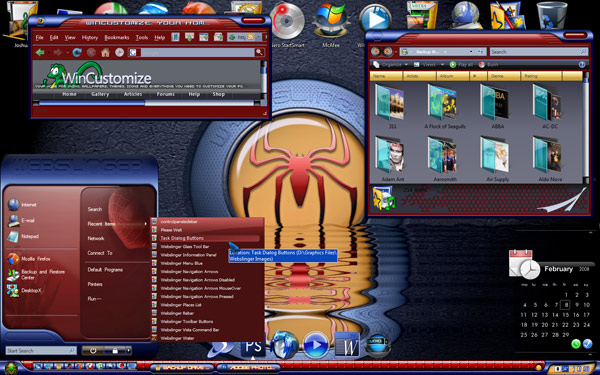Reload the page in Firefox

[77, 52]
